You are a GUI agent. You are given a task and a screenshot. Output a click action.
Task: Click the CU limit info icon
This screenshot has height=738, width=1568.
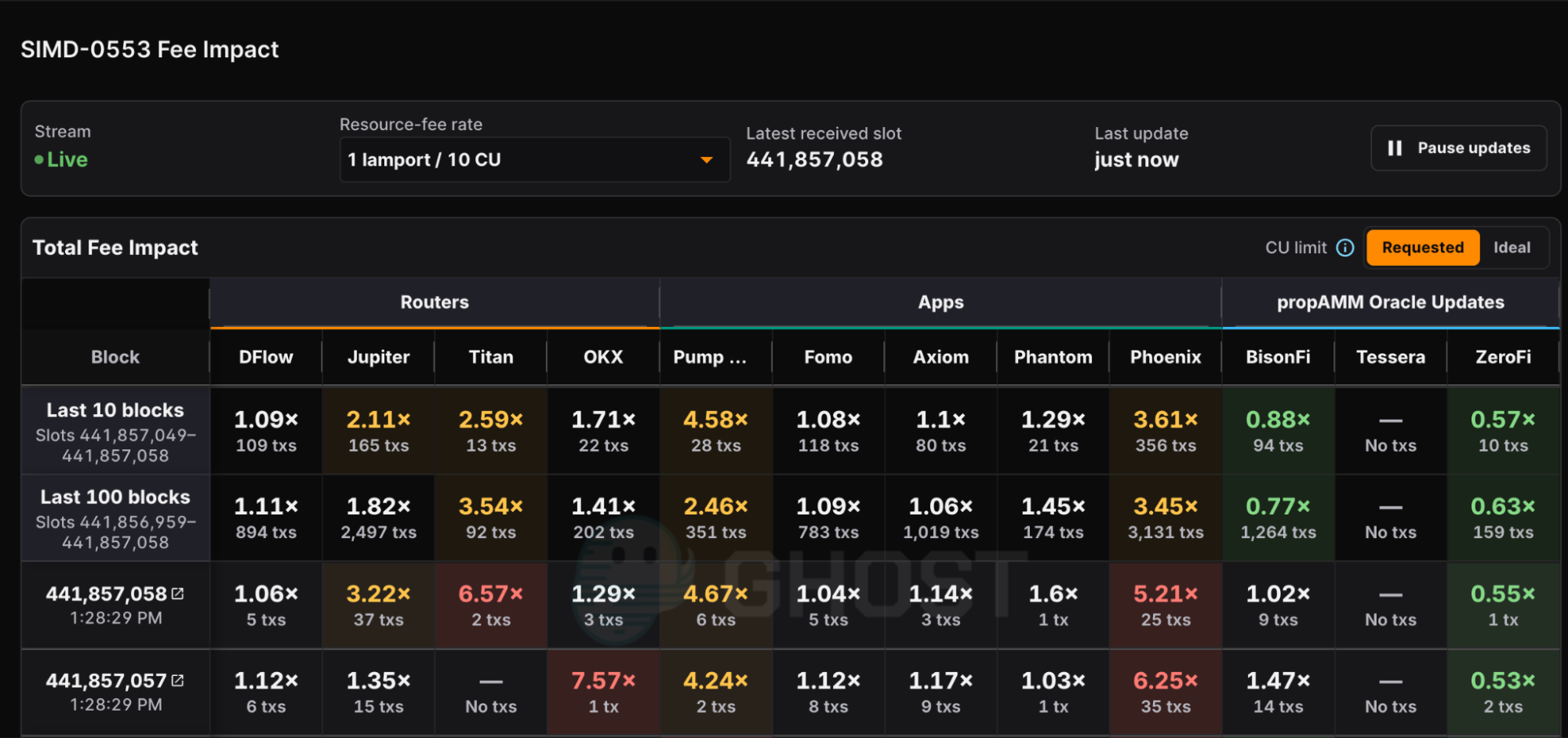coord(1345,248)
